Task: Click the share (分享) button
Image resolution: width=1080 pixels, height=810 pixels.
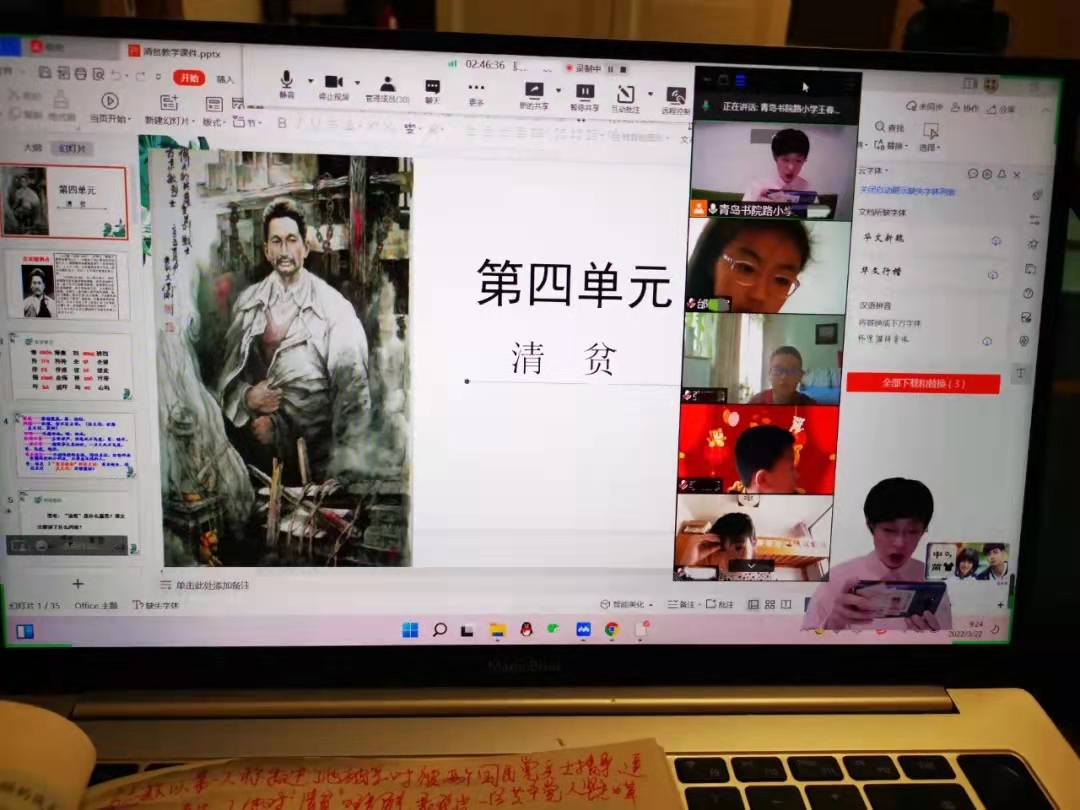Action: 1001,109
